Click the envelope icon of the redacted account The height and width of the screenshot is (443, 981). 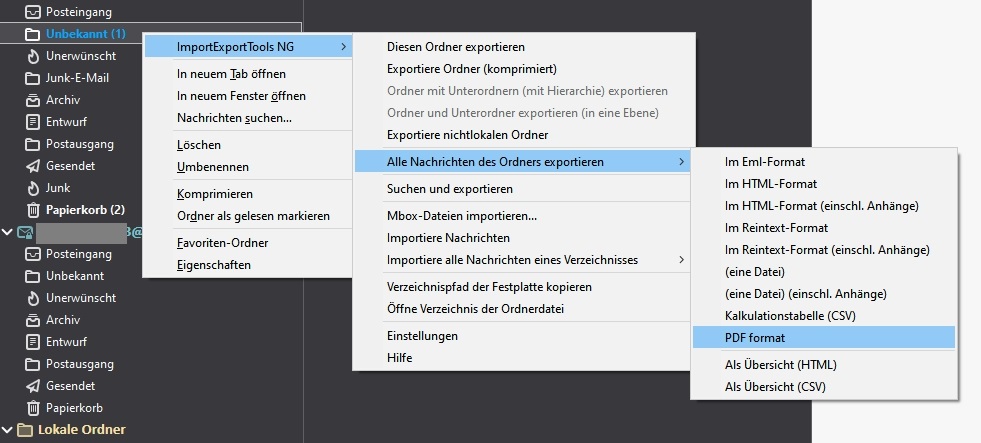[25, 232]
